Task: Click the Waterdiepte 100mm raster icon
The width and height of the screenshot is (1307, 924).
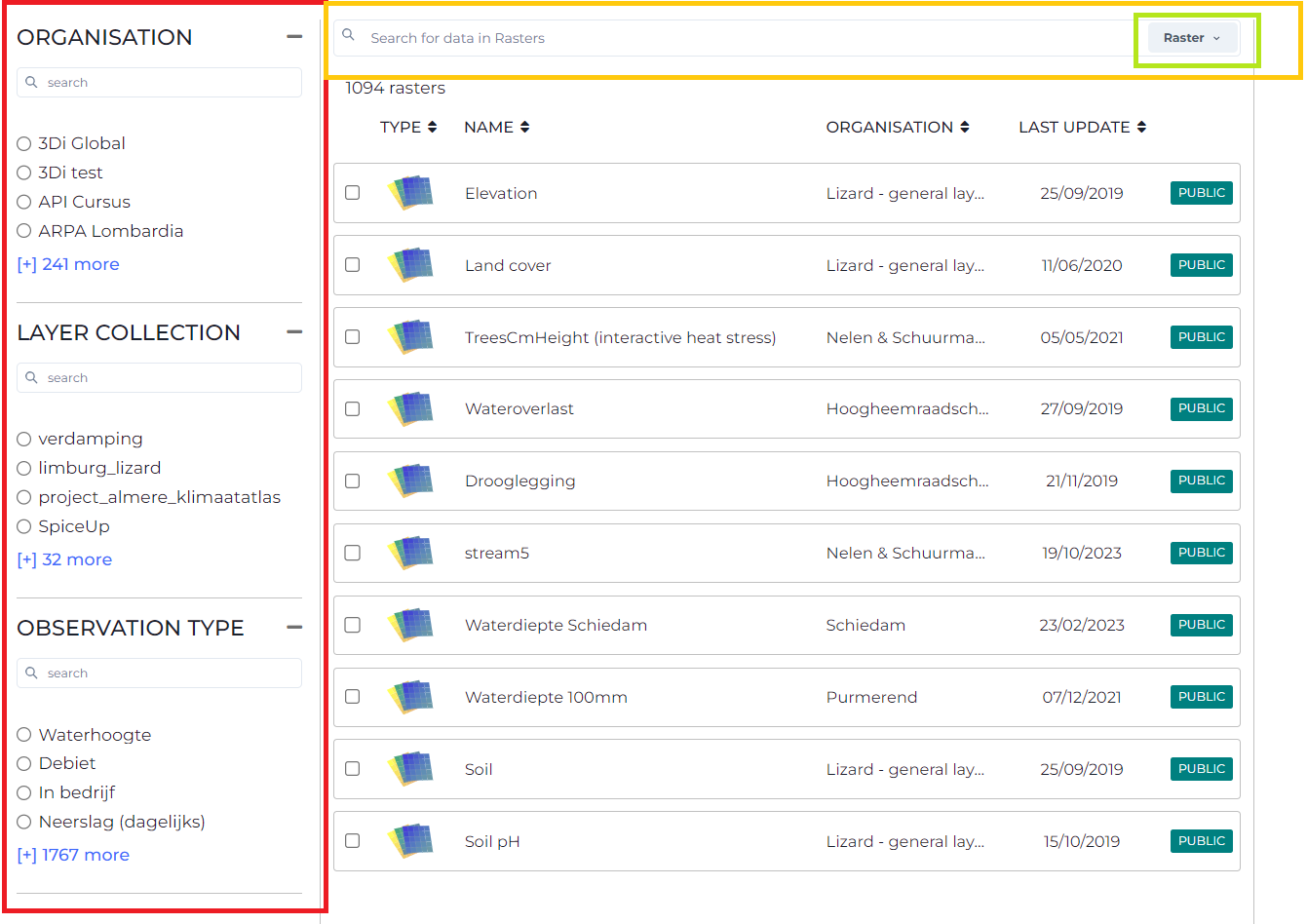Action: click(410, 697)
